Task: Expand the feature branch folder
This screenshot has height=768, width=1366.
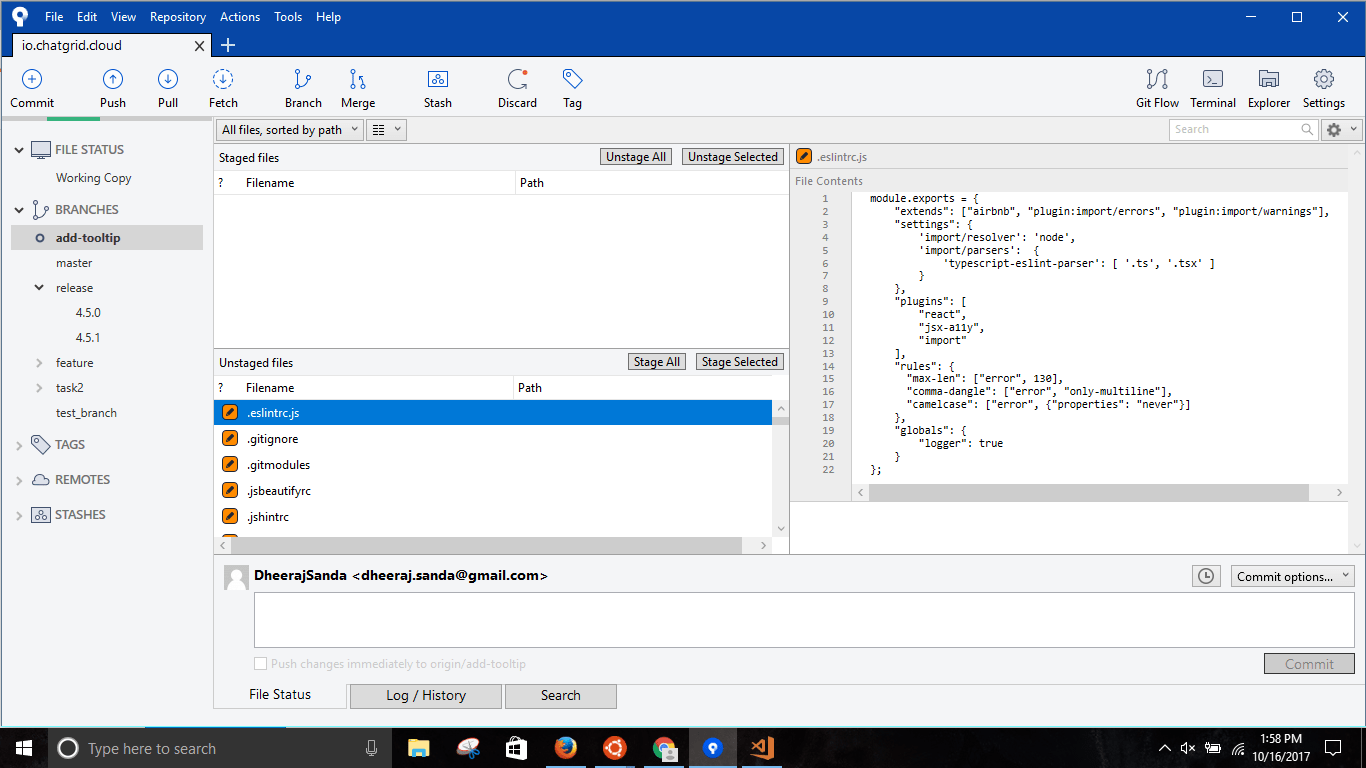Action: (x=39, y=363)
